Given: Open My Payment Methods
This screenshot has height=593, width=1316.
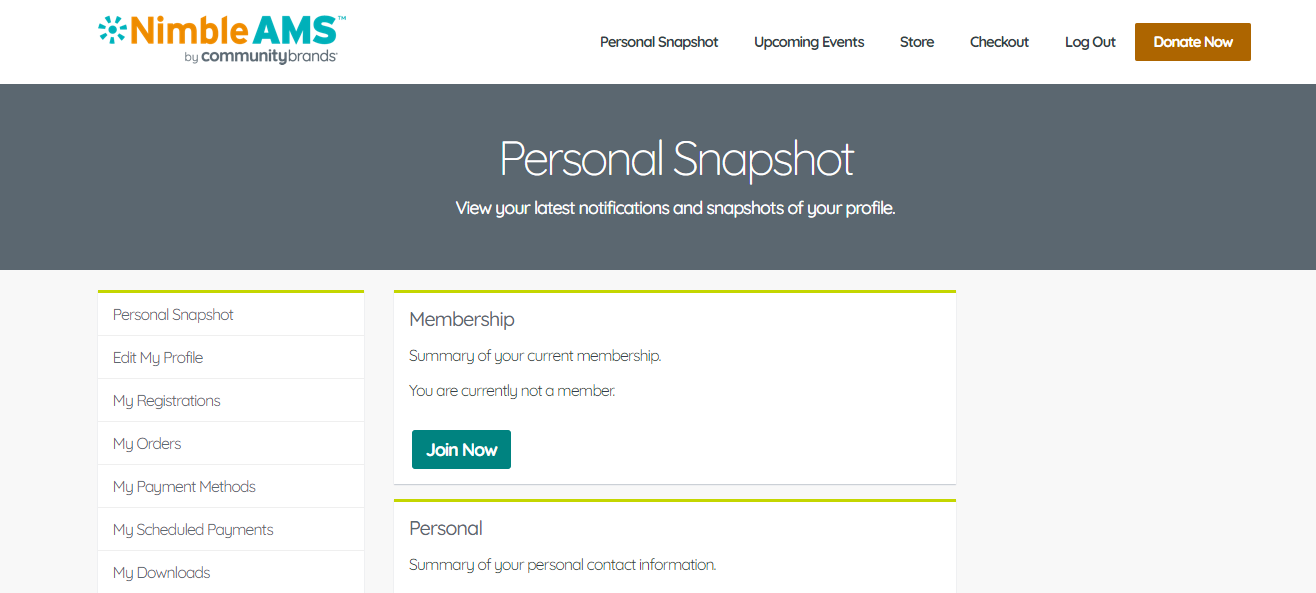Looking at the screenshot, I should pyautogui.click(x=184, y=487).
